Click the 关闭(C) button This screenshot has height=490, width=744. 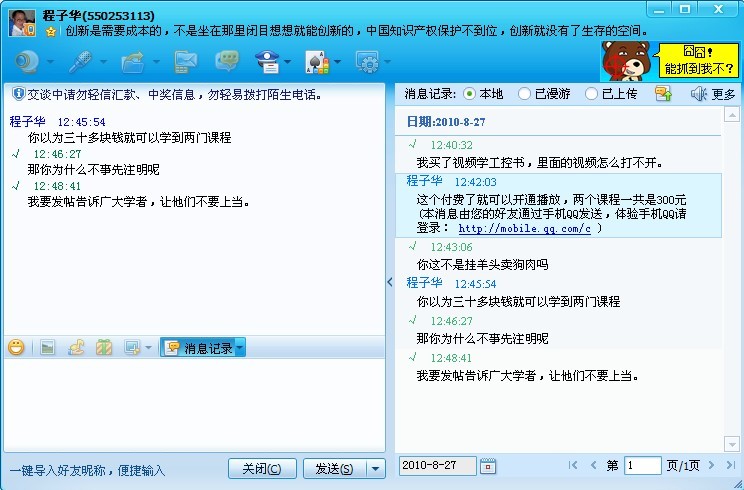pos(262,468)
